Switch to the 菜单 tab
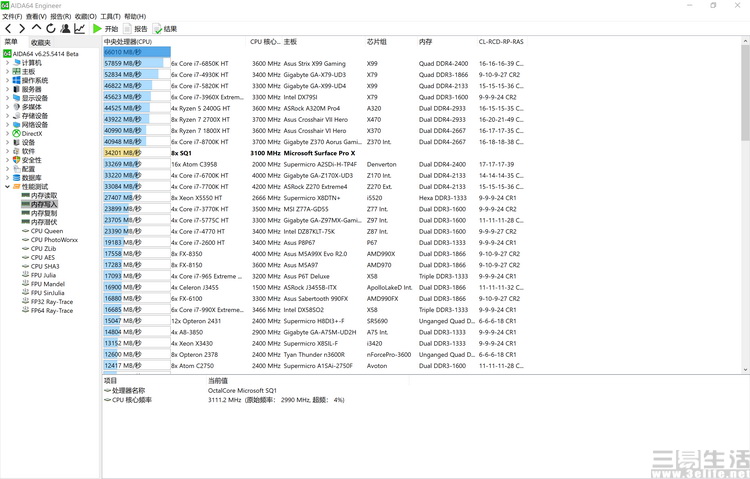The height and width of the screenshot is (479, 750). coord(11,42)
